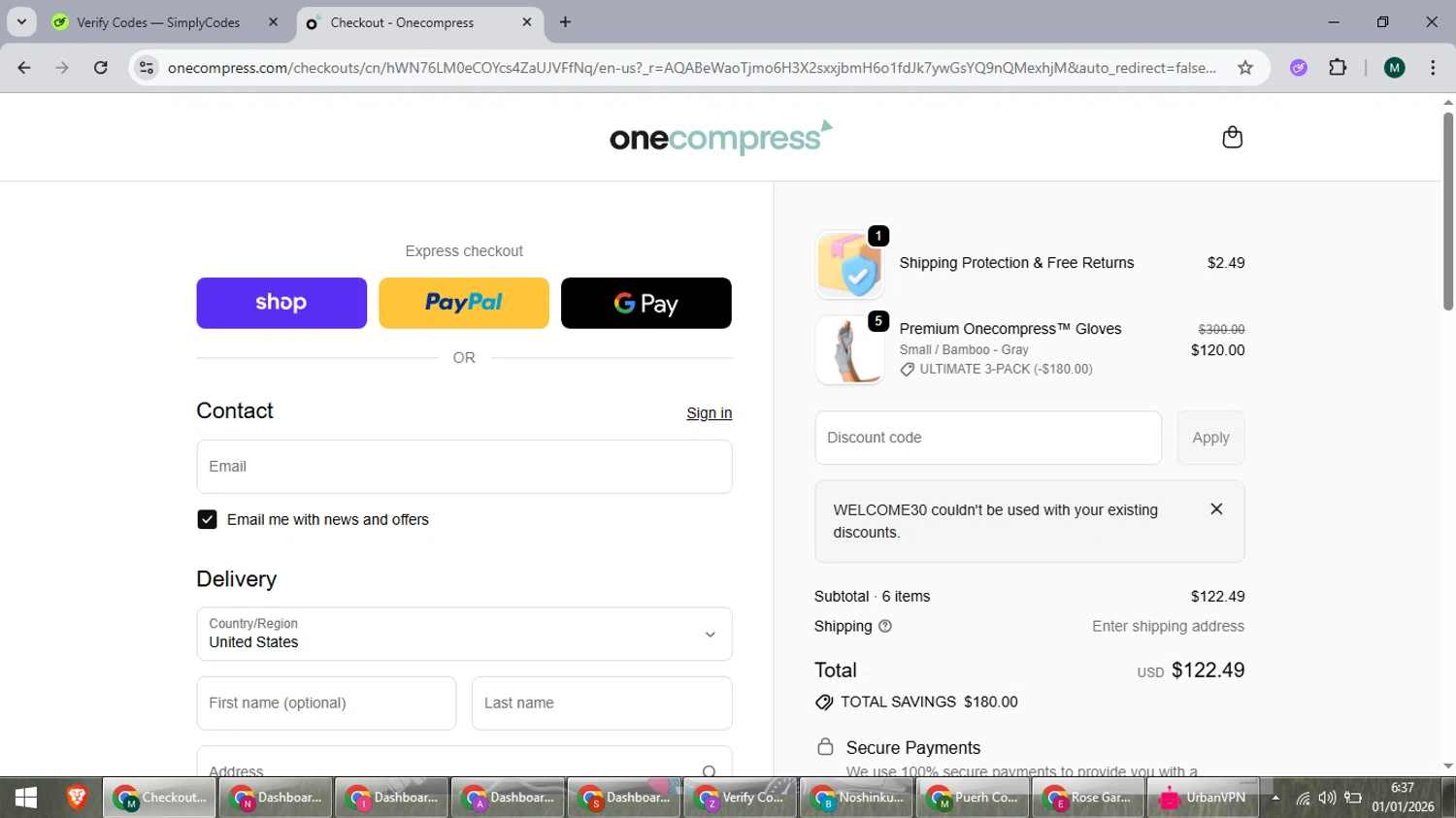The width and height of the screenshot is (1456, 818).
Task: Click Shipping Protection product thumbnail
Action: click(x=849, y=264)
